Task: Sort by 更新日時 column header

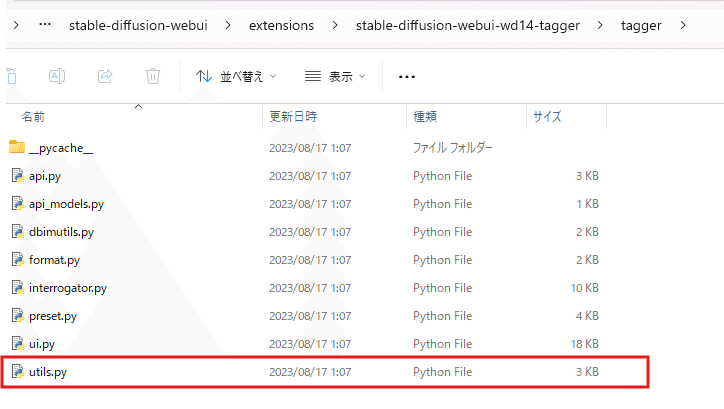Action: click(293, 117)
